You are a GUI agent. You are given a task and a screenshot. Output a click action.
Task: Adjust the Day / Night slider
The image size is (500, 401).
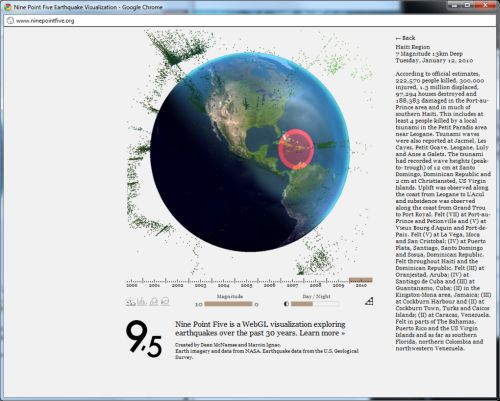click(x=315, y=304)
